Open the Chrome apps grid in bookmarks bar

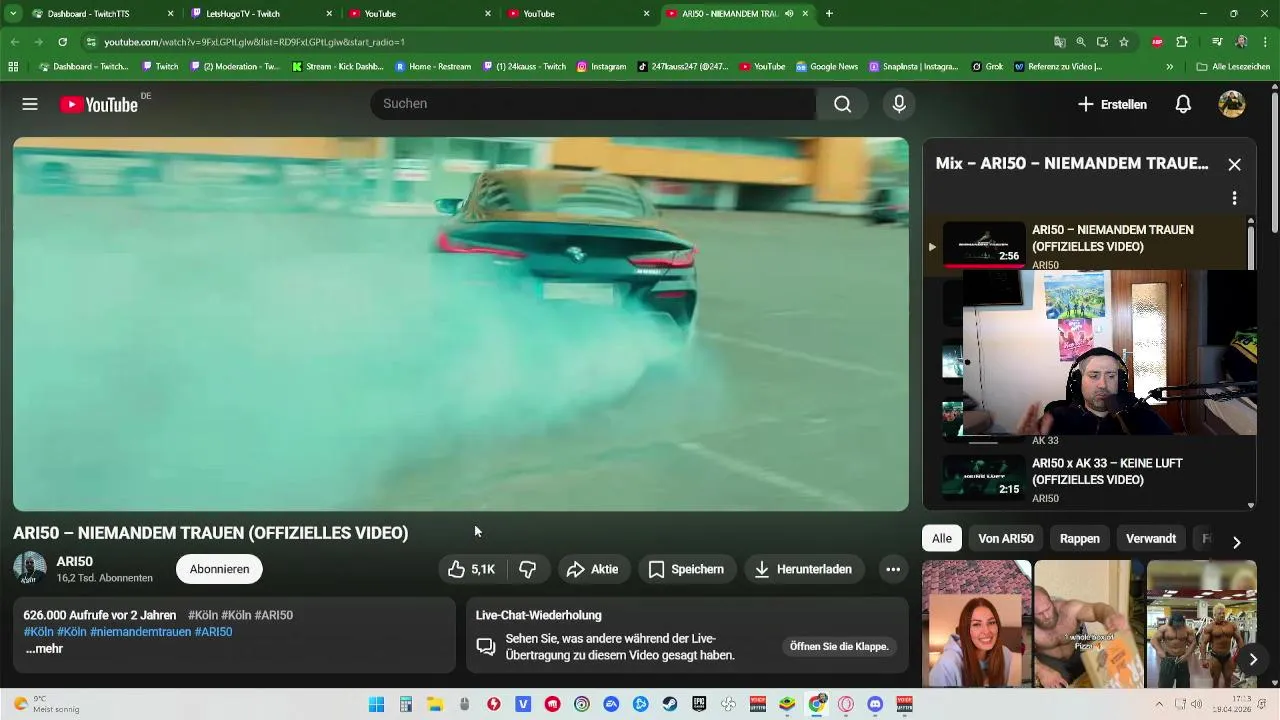13,67
